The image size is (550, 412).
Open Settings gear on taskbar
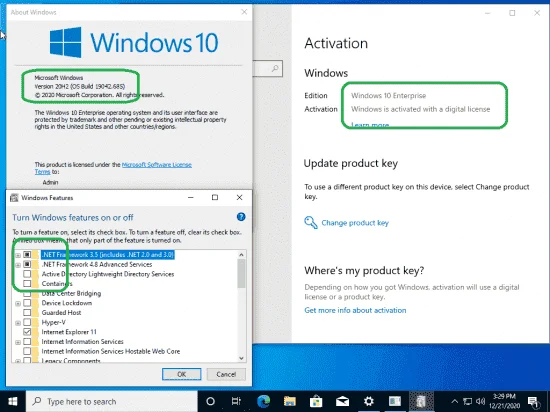(369, 401)
